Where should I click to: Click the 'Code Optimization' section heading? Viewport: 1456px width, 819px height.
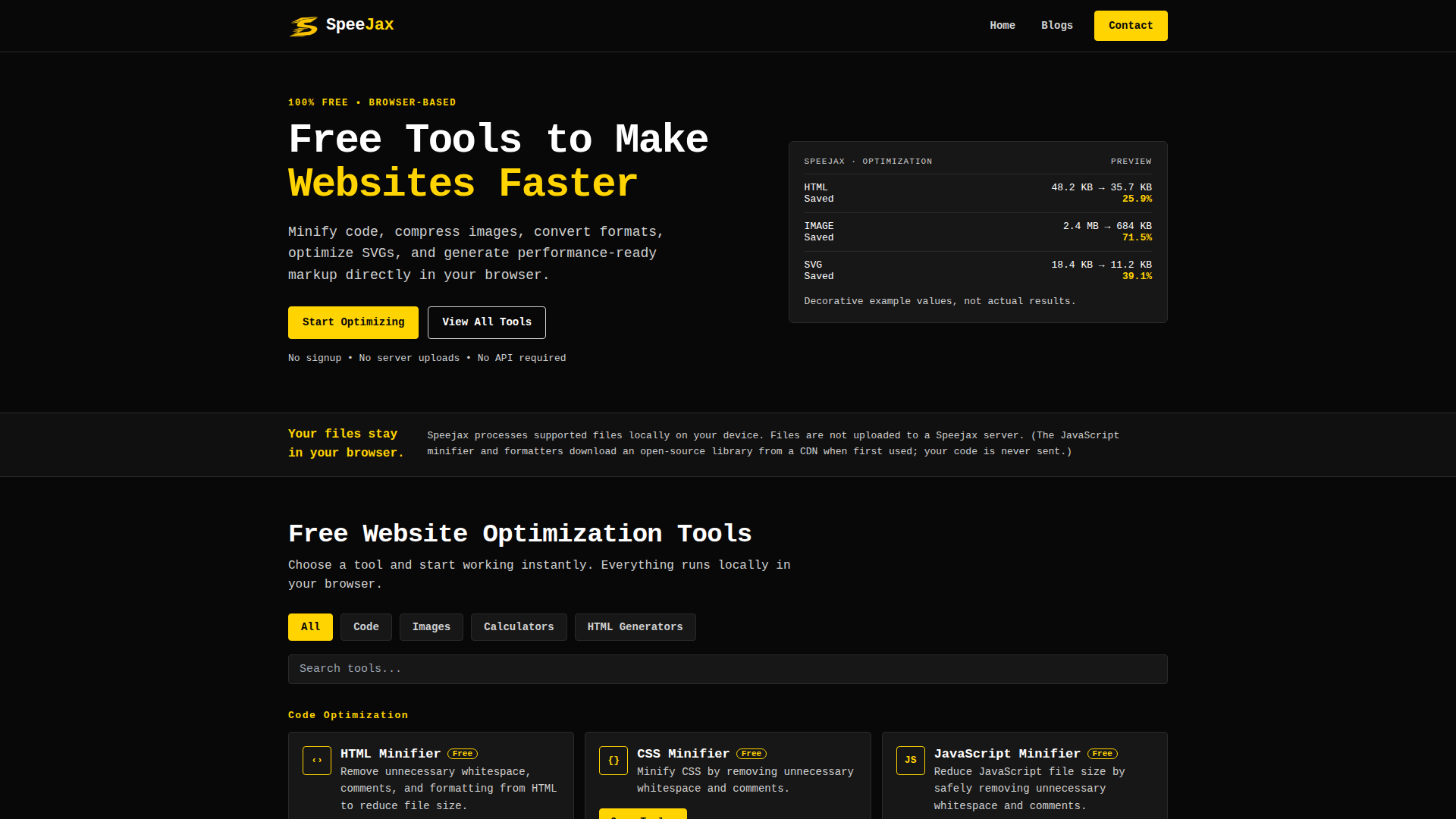pos(348,715)
